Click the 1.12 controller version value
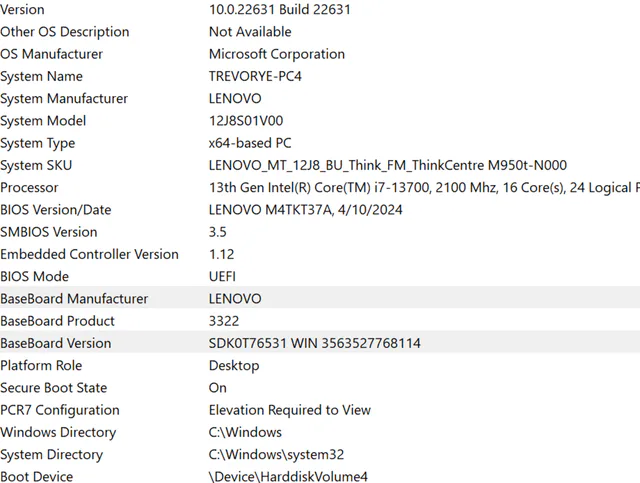Viewport: 640px width, 483px height. [222, 254]
